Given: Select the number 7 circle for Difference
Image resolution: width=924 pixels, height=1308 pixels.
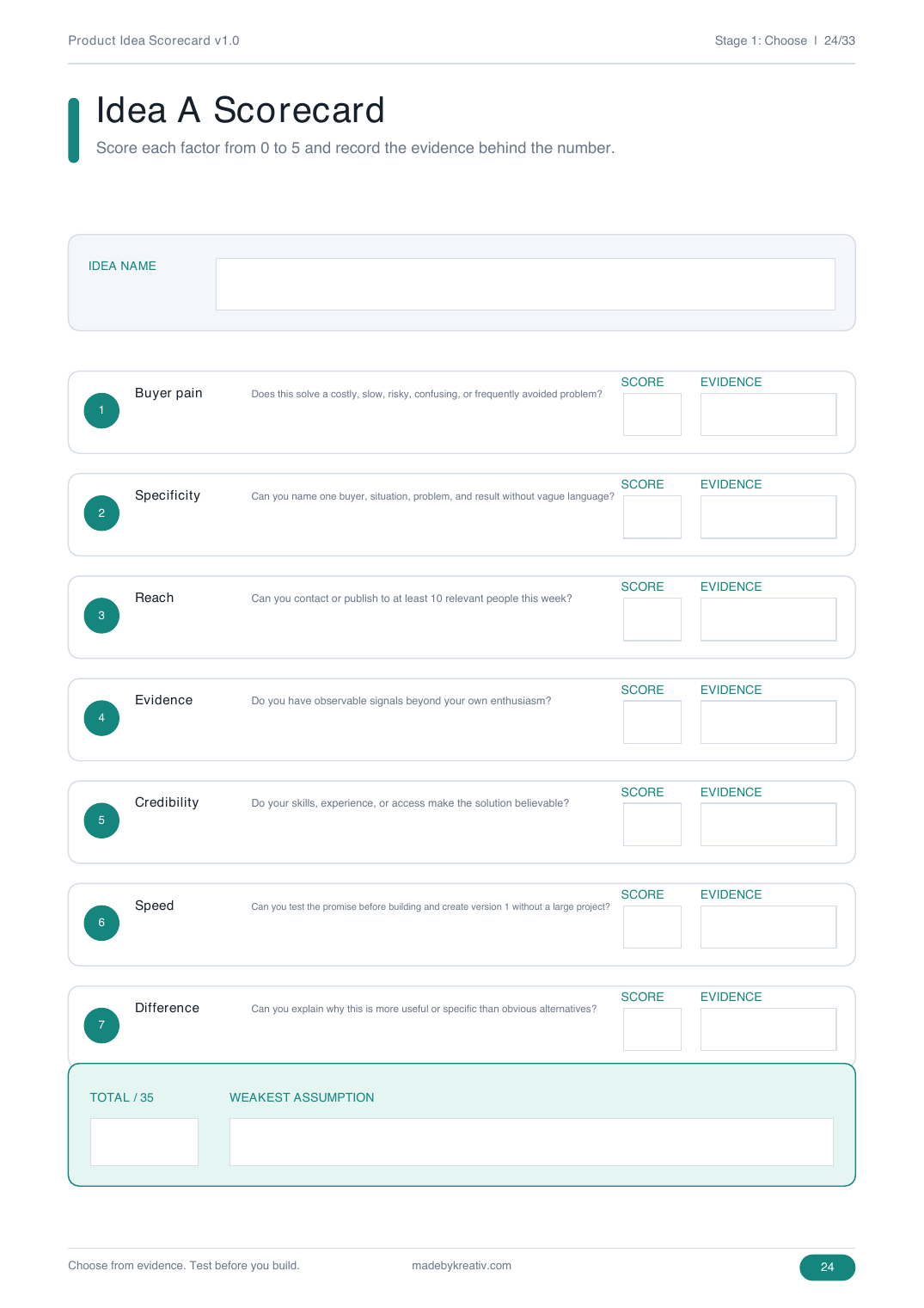Looking at the screenshot, I should 101,1025.
